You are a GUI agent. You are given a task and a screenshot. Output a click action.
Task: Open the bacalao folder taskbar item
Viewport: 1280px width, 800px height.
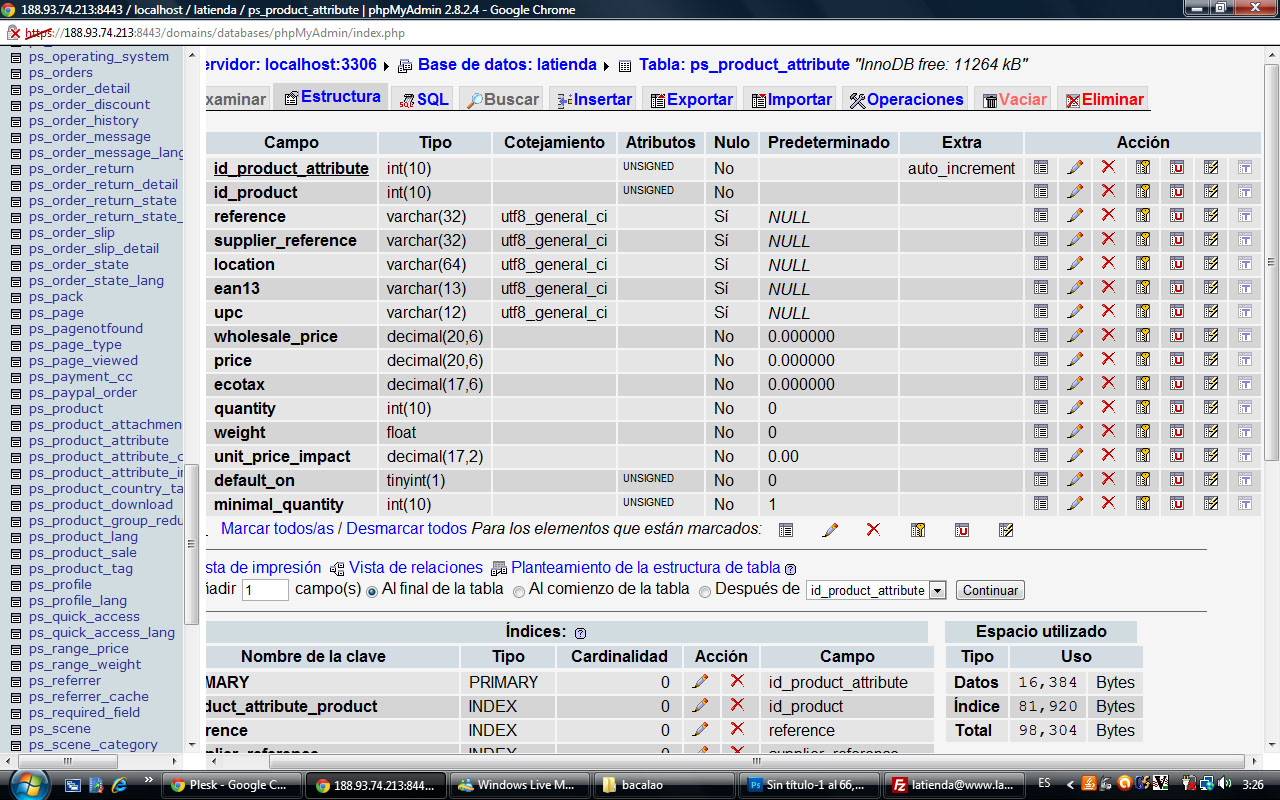point(664,785)
